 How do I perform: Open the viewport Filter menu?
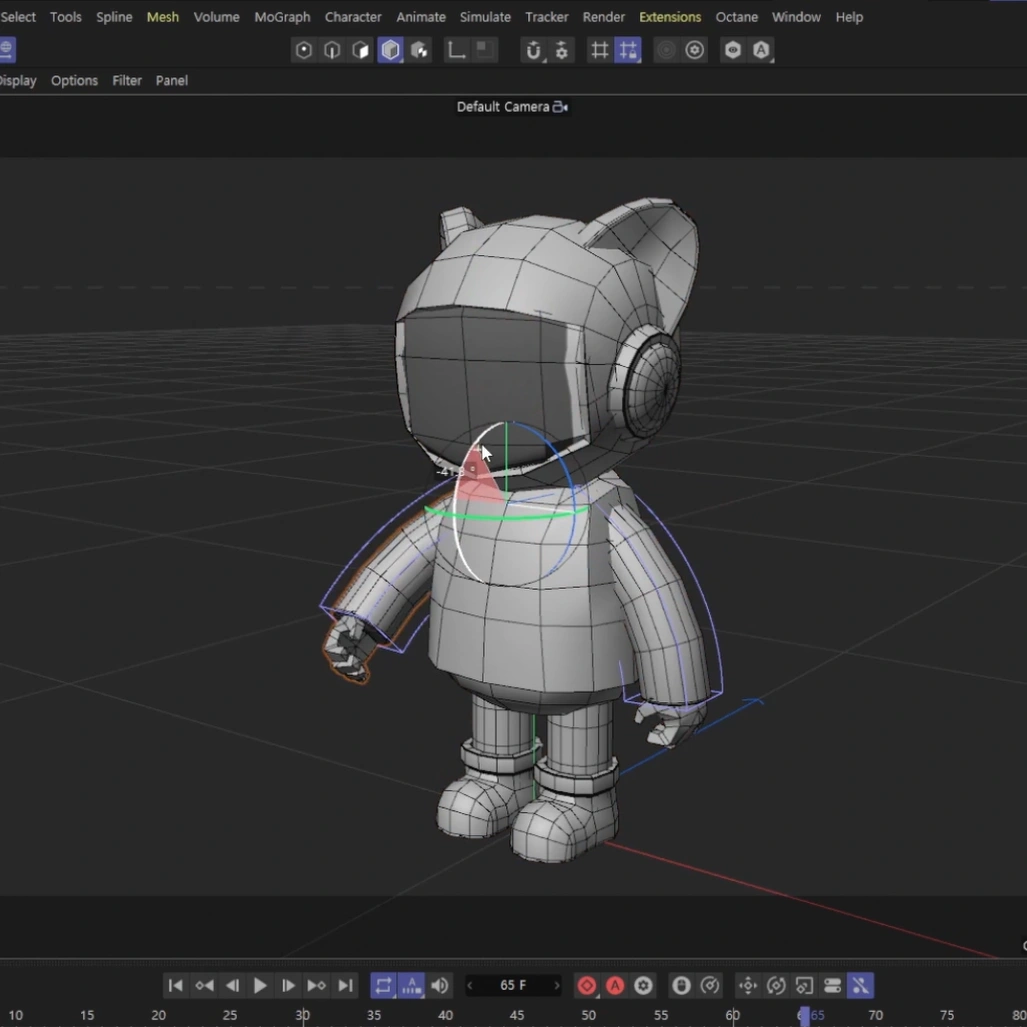[x=126, y=81]
